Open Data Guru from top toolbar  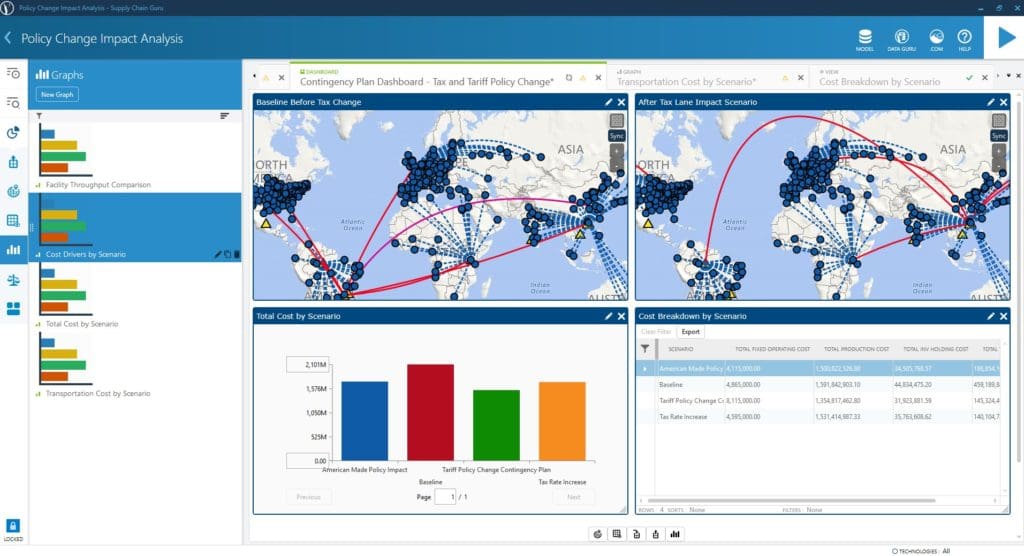point(901,39)
